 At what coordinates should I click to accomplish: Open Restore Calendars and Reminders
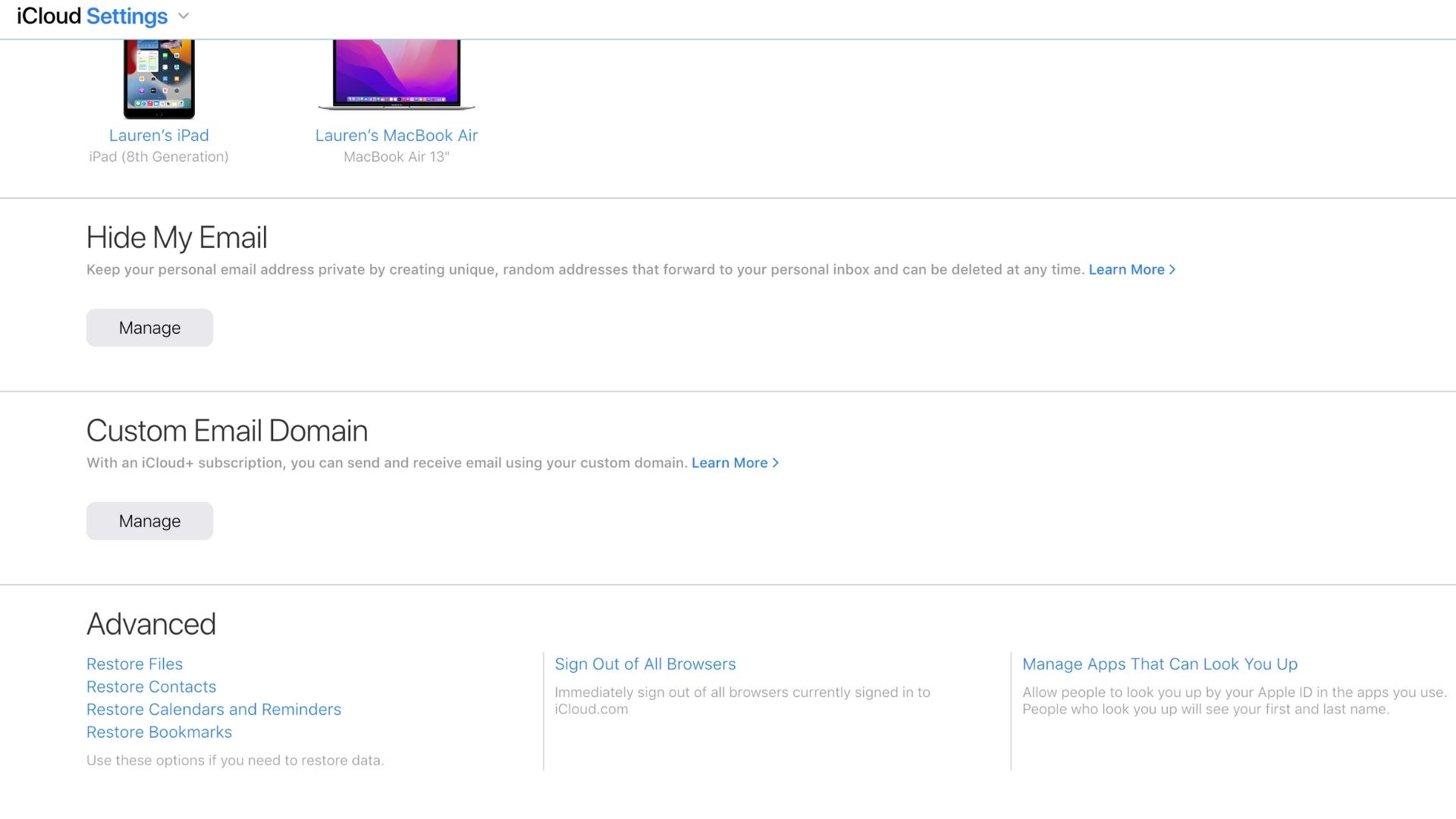pyautogui.click(x=214, y=709)
